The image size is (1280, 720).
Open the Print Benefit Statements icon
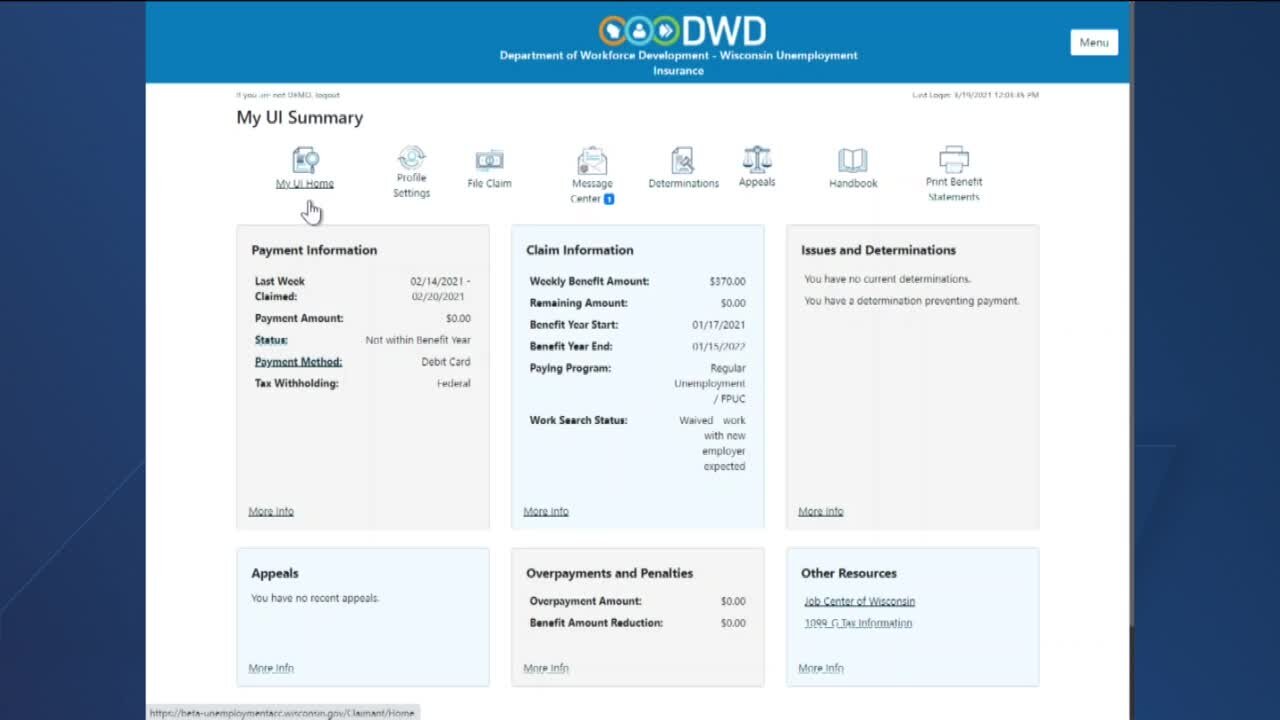click(954, 159)
